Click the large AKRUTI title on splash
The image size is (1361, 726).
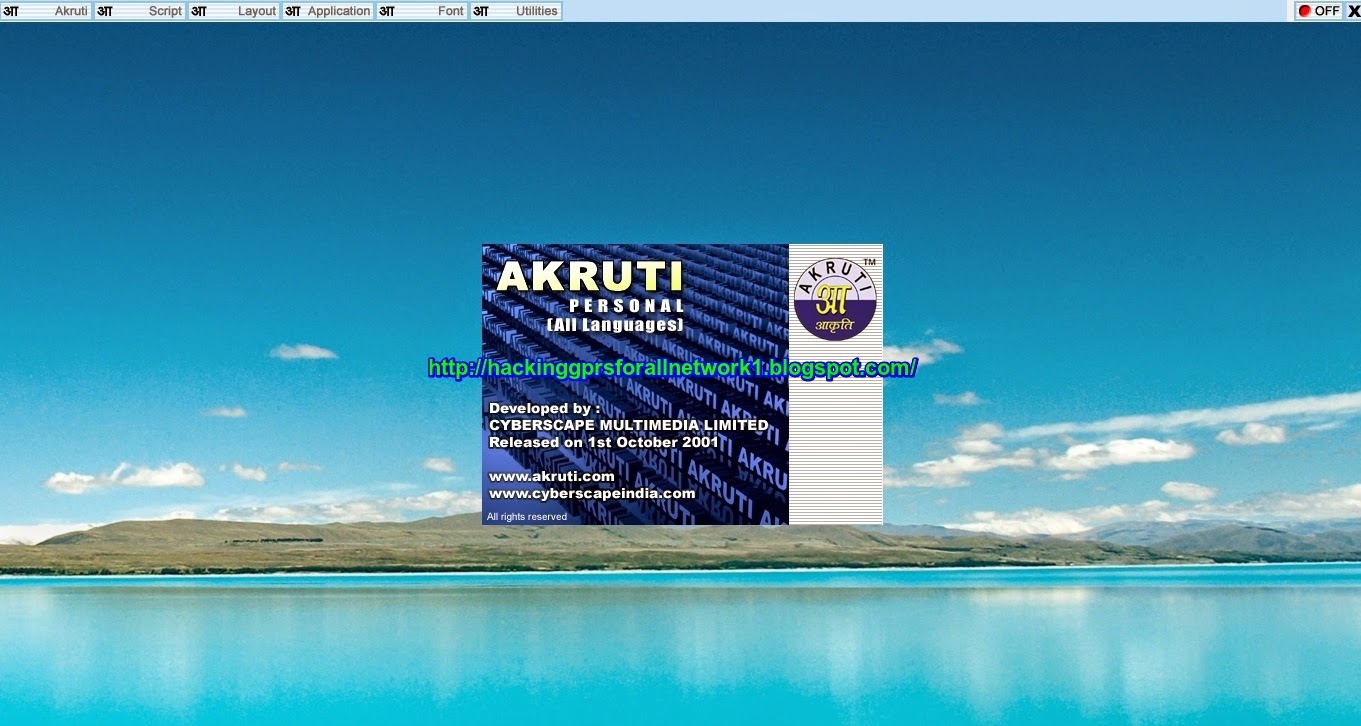pos(590,277)
